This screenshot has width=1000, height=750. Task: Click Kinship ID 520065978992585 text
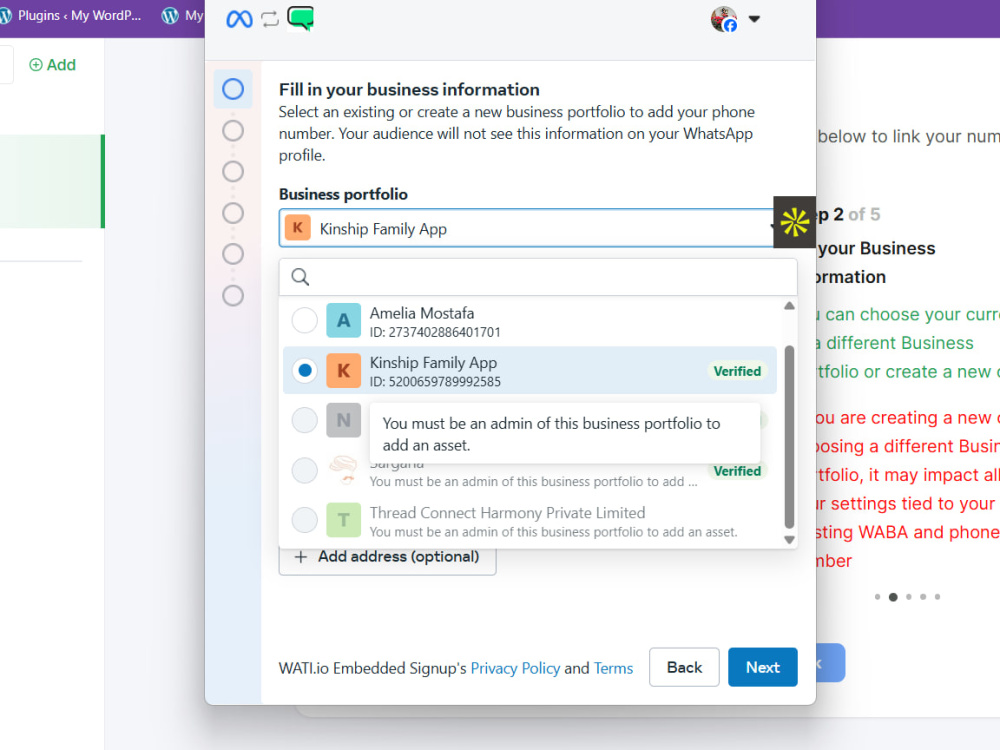435,381
